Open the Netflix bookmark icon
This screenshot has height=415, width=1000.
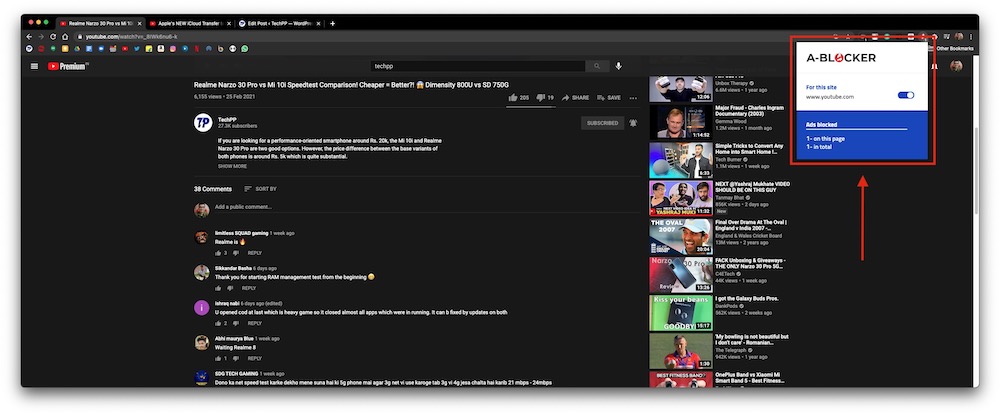click(196, 48)
